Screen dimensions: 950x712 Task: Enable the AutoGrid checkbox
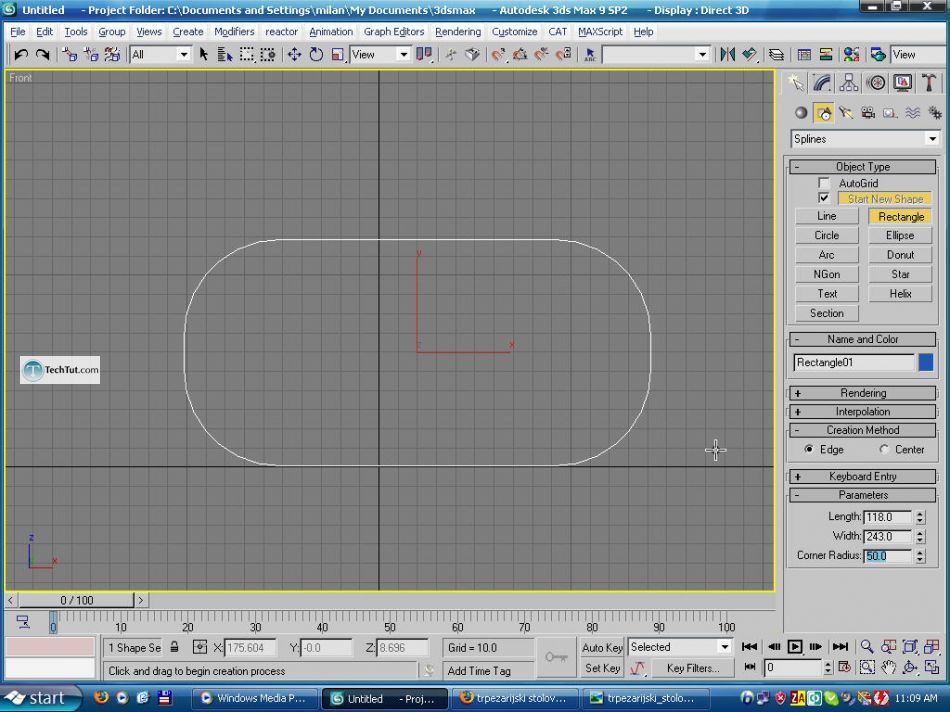pos(823,182)
